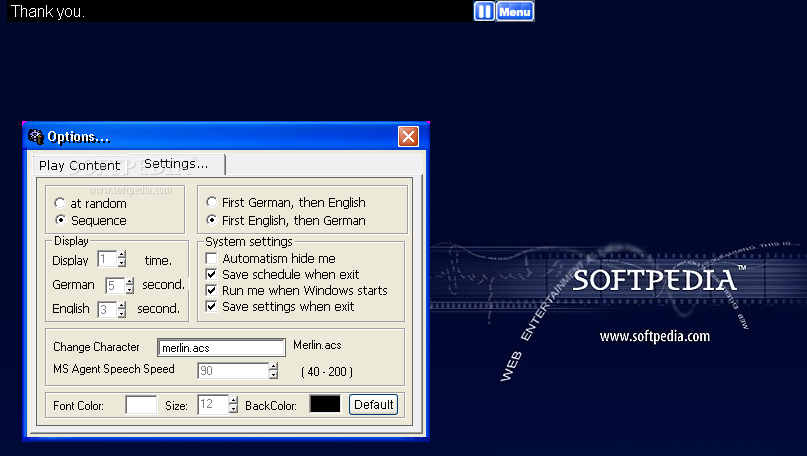Increase the Display time count
Screen dimensions: 807x456
(x=121, y=255)
